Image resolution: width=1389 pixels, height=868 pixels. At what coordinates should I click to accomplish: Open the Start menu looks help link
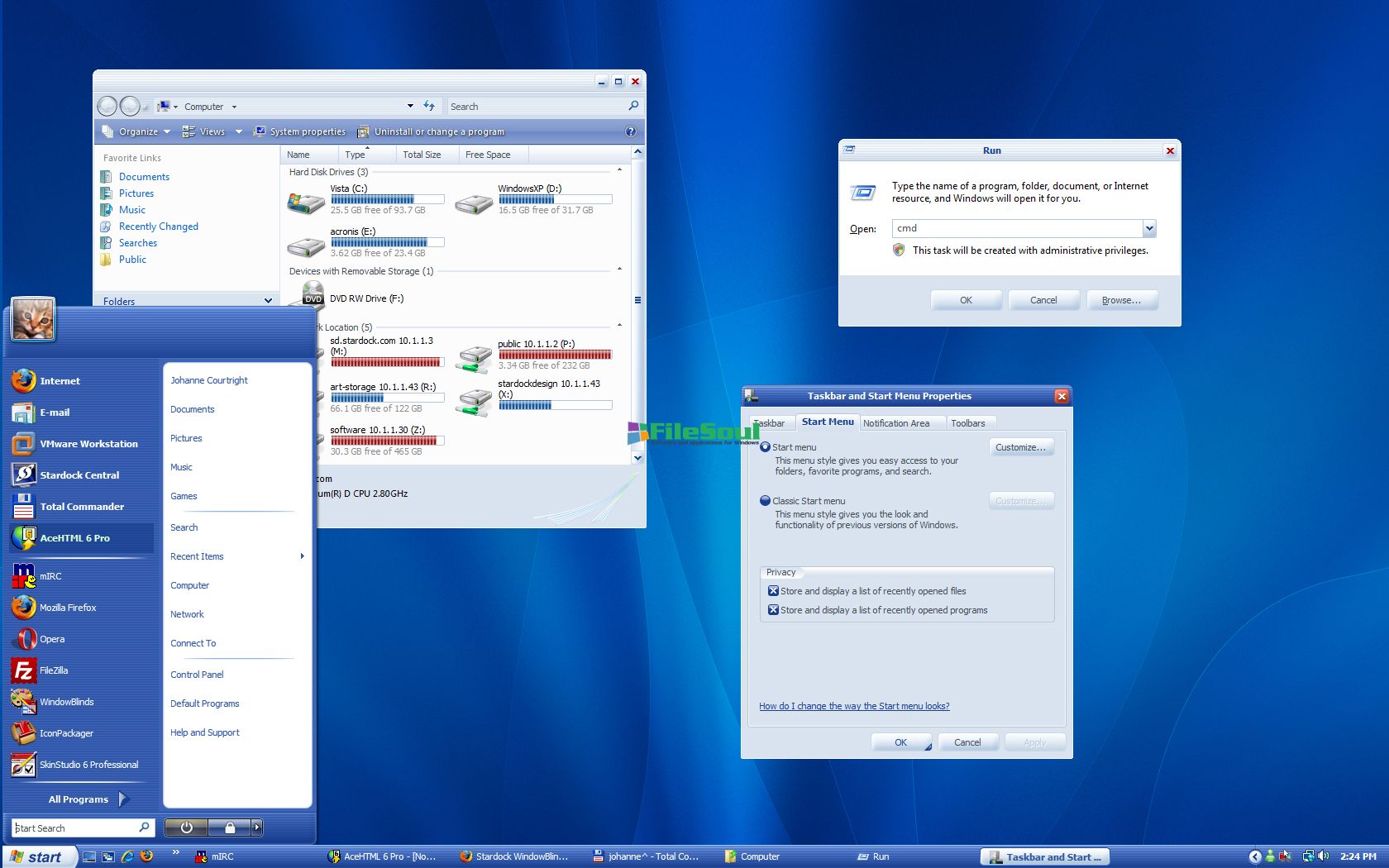point(854,706)
